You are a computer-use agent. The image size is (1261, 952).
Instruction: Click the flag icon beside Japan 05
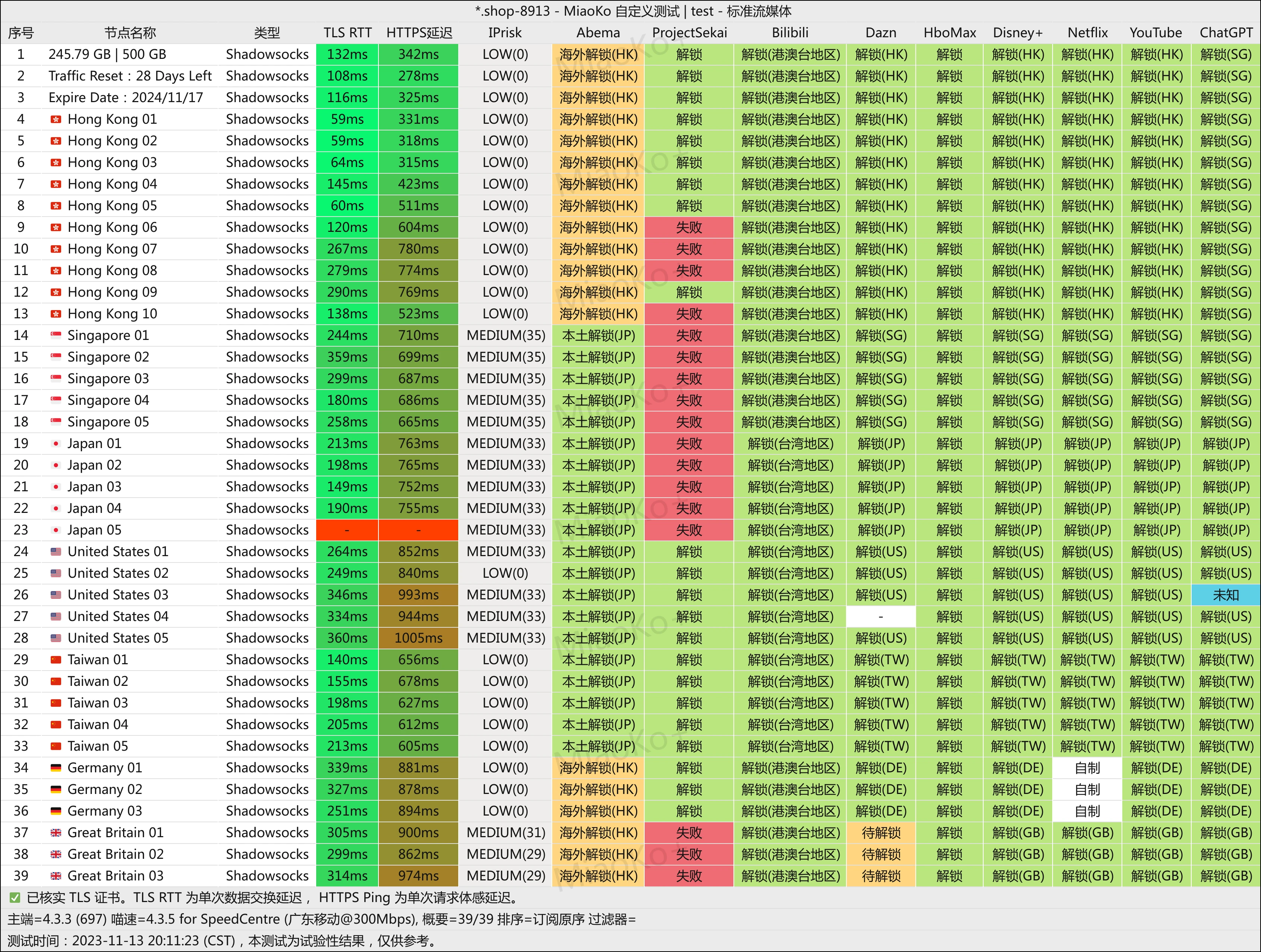pyautogui.click(x=56, y=530)
